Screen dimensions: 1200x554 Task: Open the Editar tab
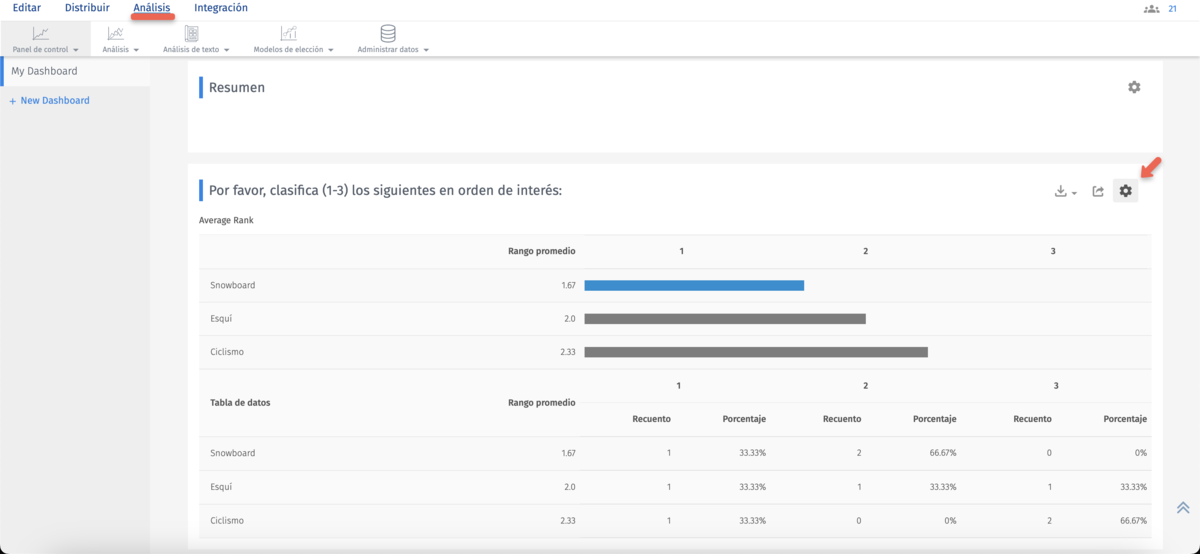pos(27,8)
